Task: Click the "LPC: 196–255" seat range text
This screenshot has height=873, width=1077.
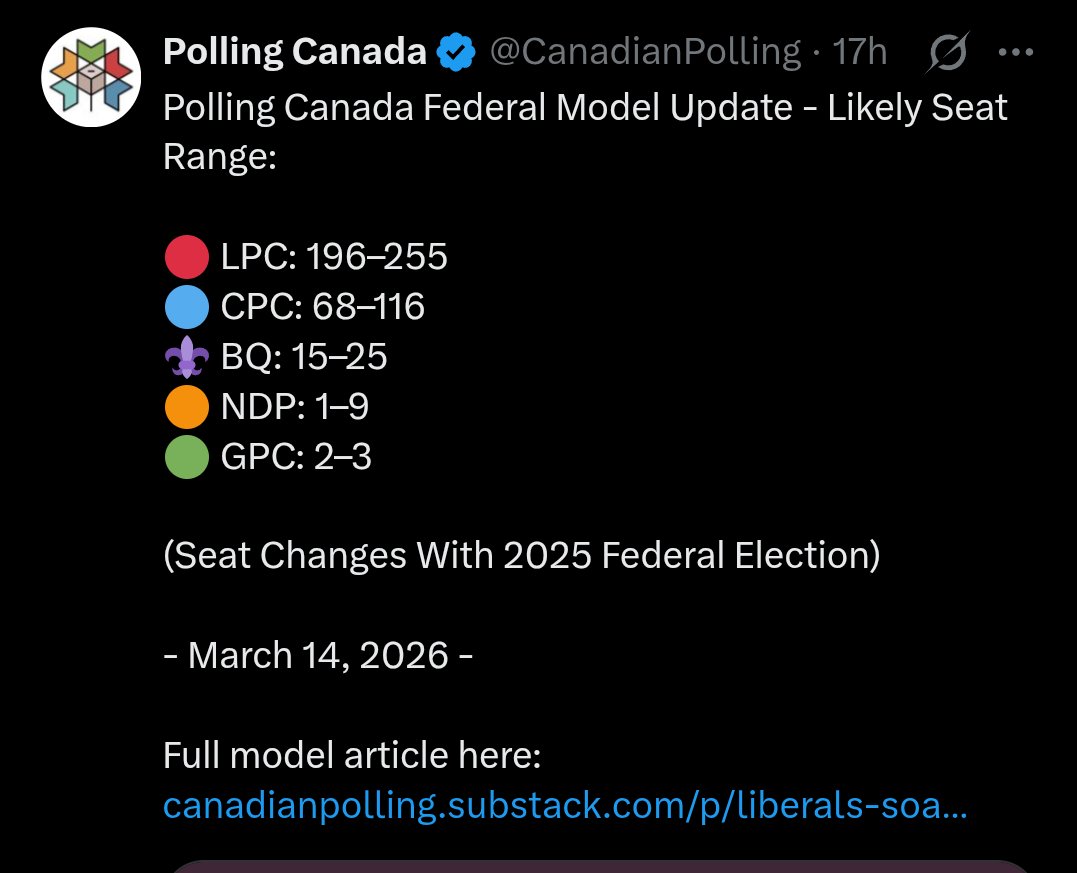Action: (x=334, y=258)
